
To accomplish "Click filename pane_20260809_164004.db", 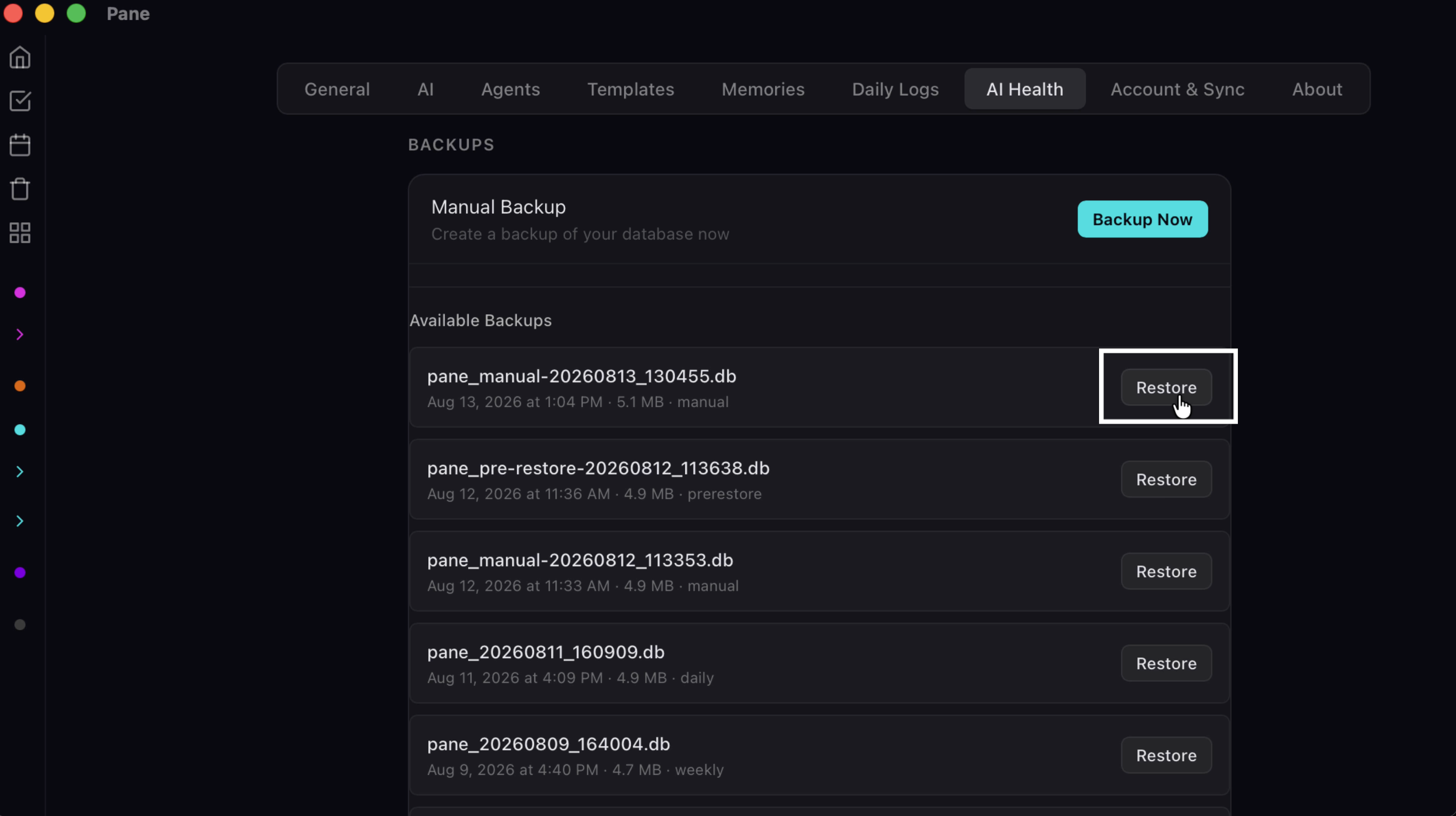I will (548, 744).
